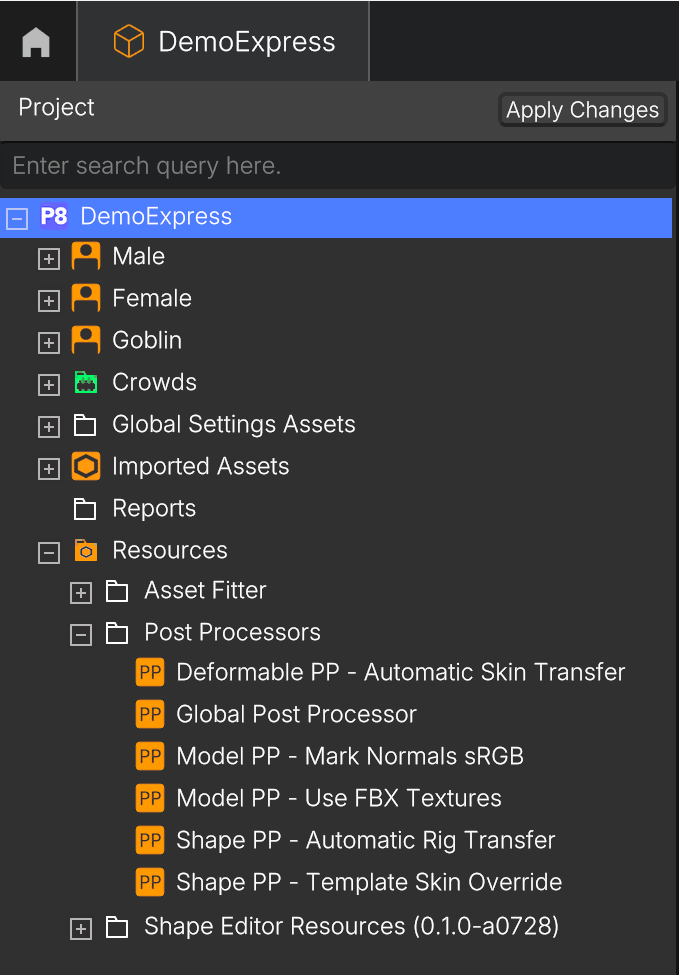Select the Crowds tree item
Viewport: 679px width, 975px height.
click(x=154, y=382)
